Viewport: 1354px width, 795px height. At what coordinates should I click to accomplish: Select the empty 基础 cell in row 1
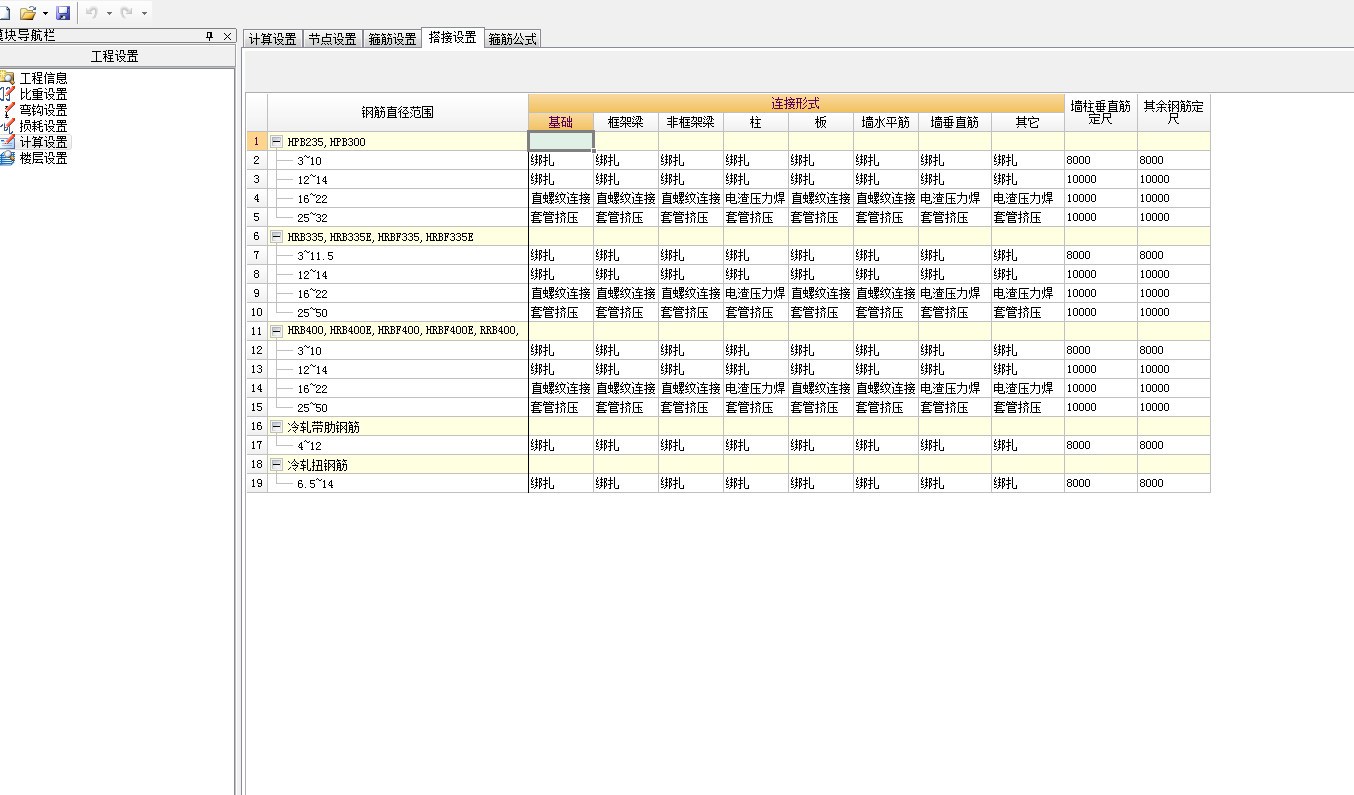click(561, 142)
